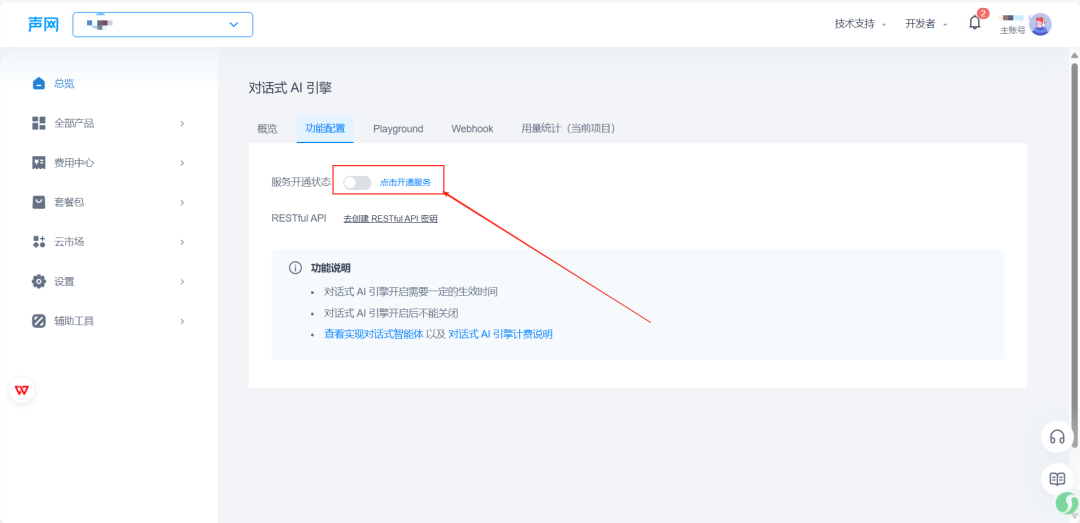Screen dimensions: 1080x523
Task: Click the 声网 logo
Action: pos(43,24)
